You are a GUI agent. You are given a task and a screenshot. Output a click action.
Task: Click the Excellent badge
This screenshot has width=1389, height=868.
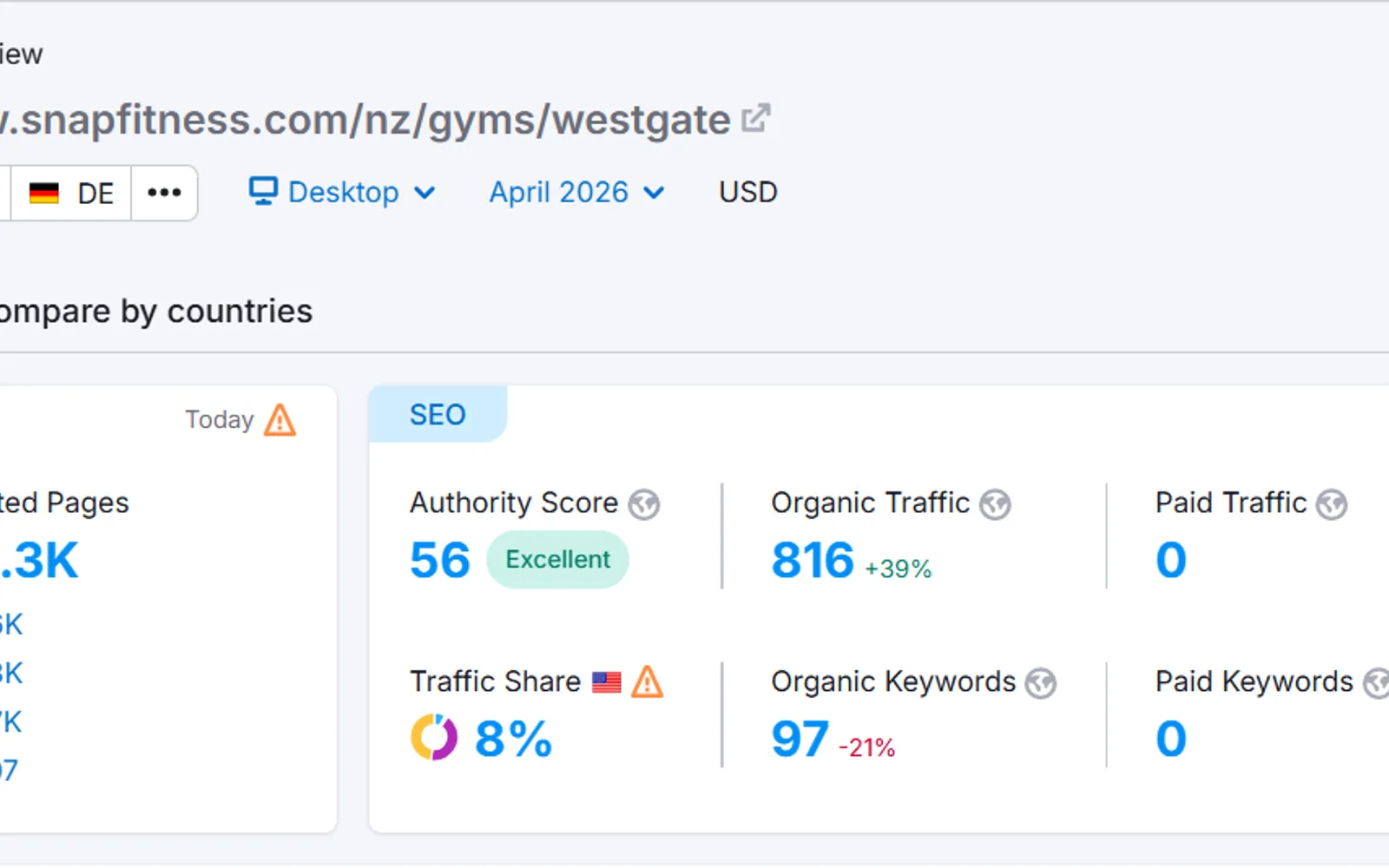(x=557, y=560)
